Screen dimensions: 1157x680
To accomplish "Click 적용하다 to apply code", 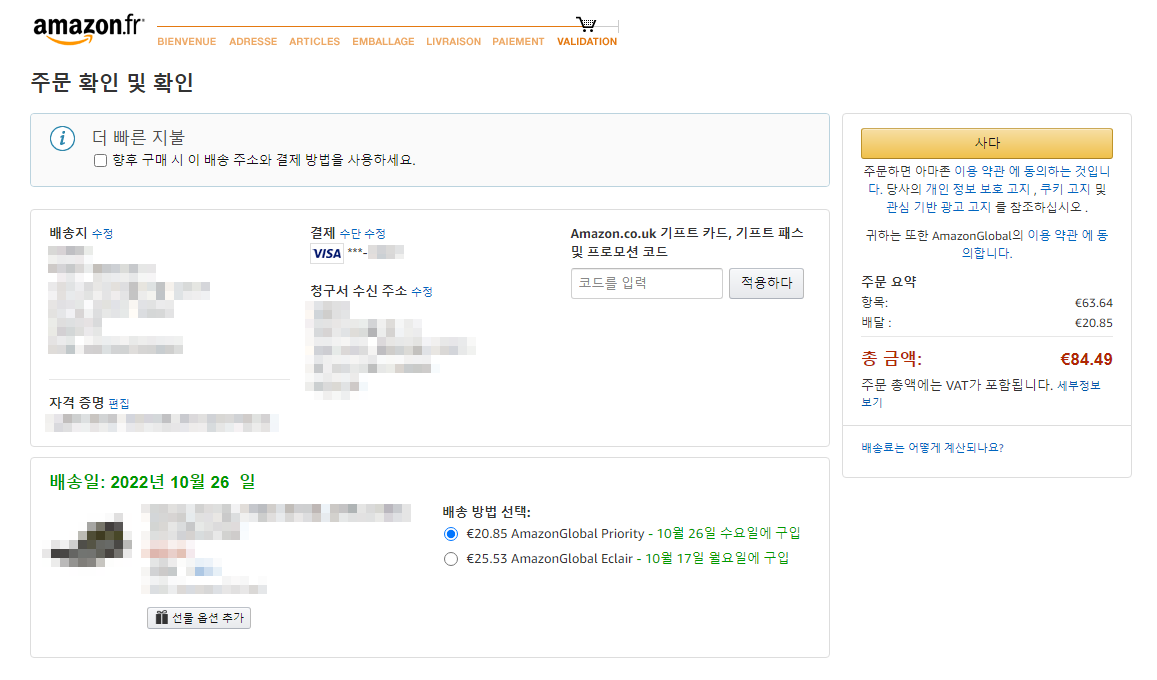I will pos(766,283).
